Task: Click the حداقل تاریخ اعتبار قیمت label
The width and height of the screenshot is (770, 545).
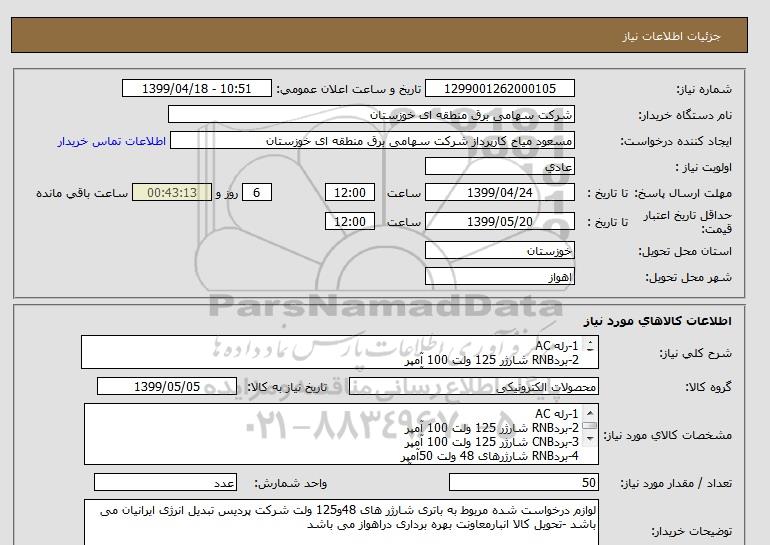Action: (x=688, y=222)
